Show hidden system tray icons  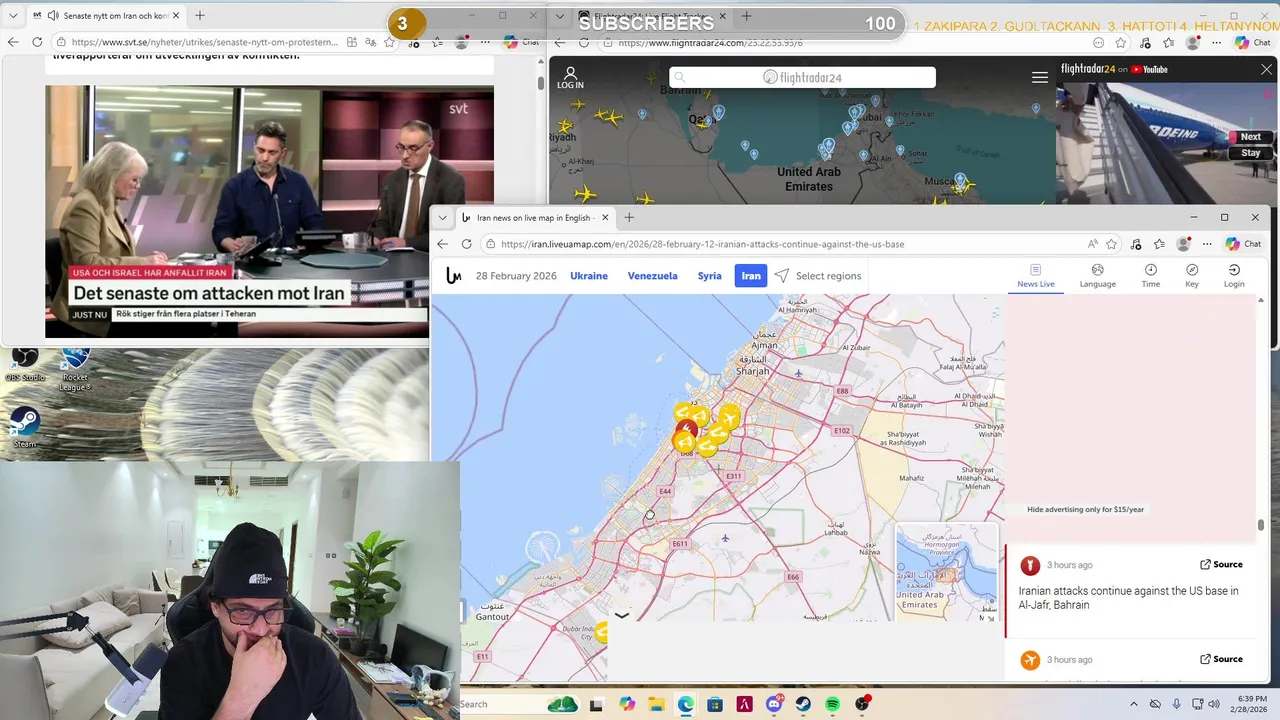click(x=1133, y=705)
